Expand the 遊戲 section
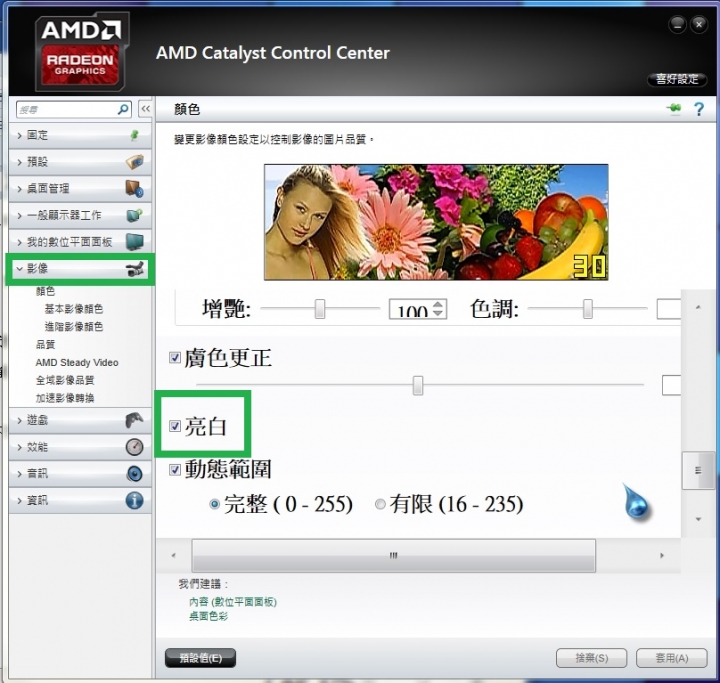720x683 pixels. point(19,420)
